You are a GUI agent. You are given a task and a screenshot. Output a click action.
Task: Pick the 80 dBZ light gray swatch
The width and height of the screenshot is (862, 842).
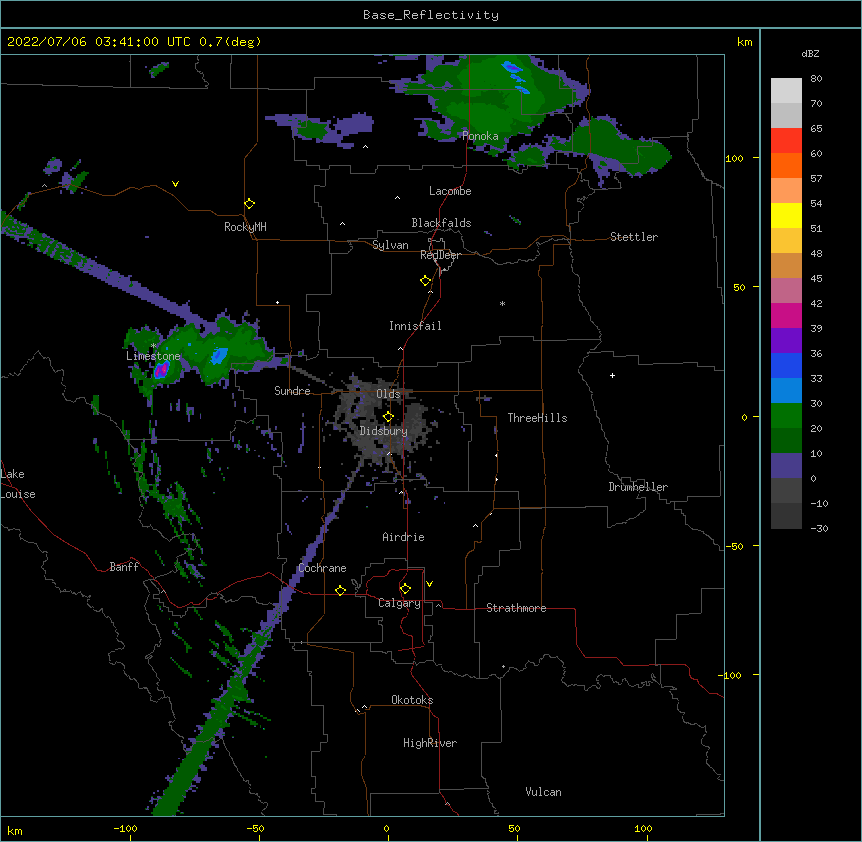coord(786,91)
